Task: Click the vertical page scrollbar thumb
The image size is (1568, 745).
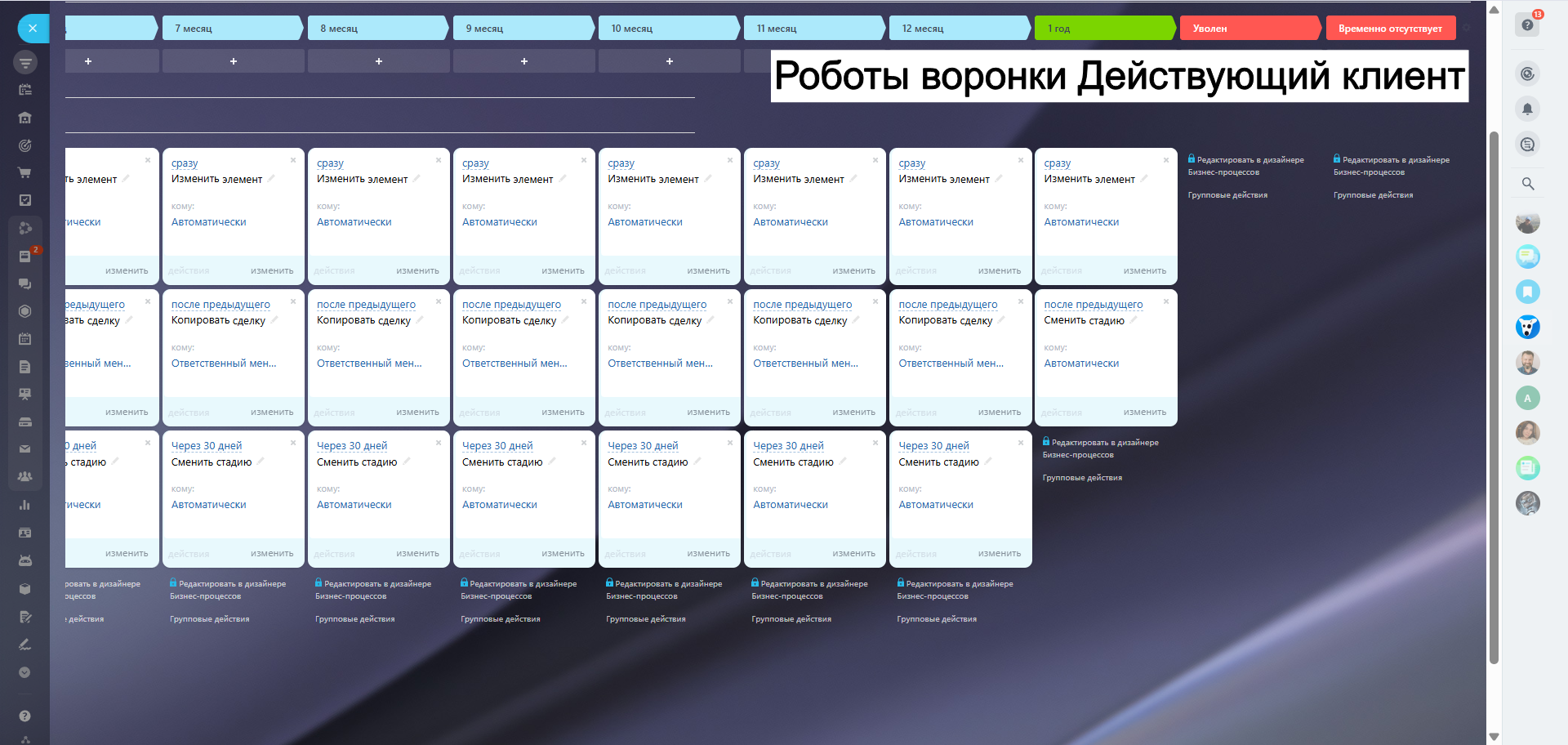Action: (1494, 392)
